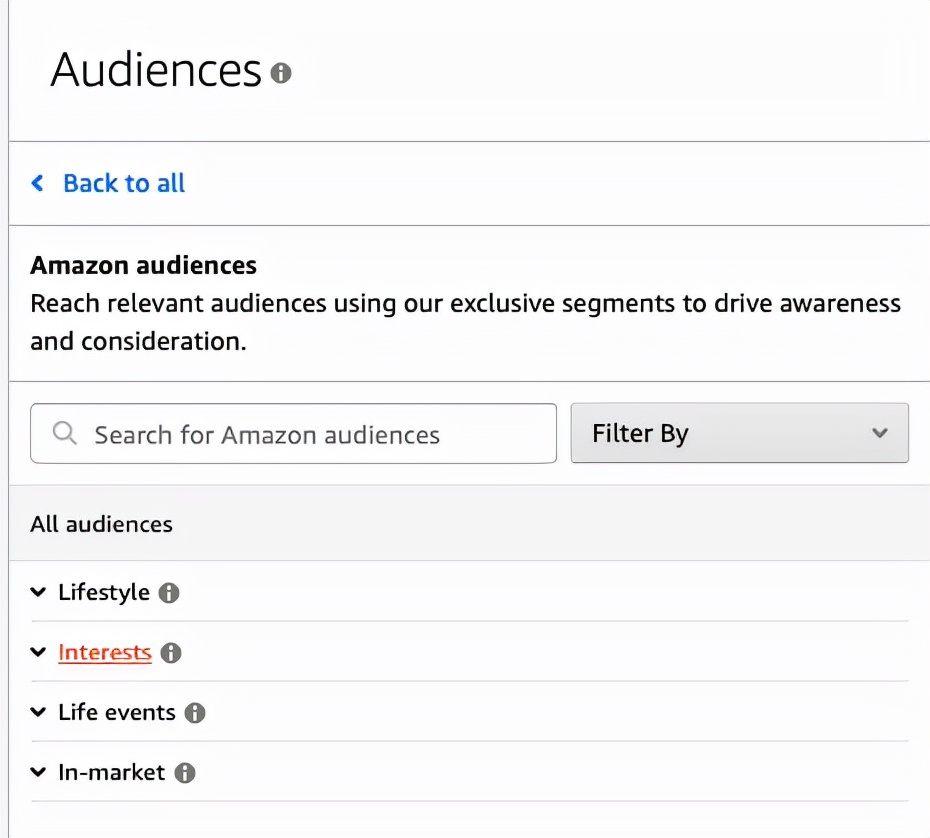Select the In-market category label
The image size is (930, 838).
click(112, 772)
